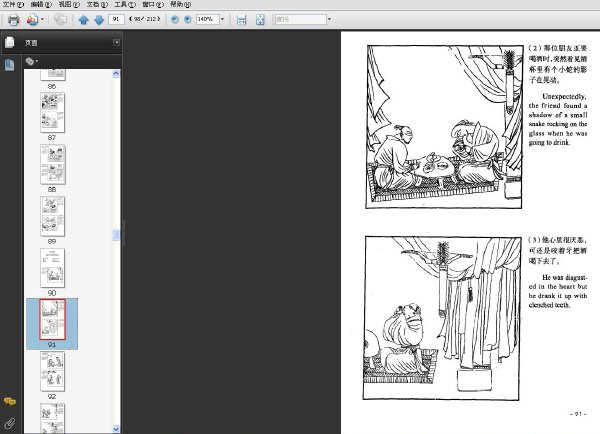Select the page 87 thumbnail
This screenshot has width=600, height=434.
52,113
